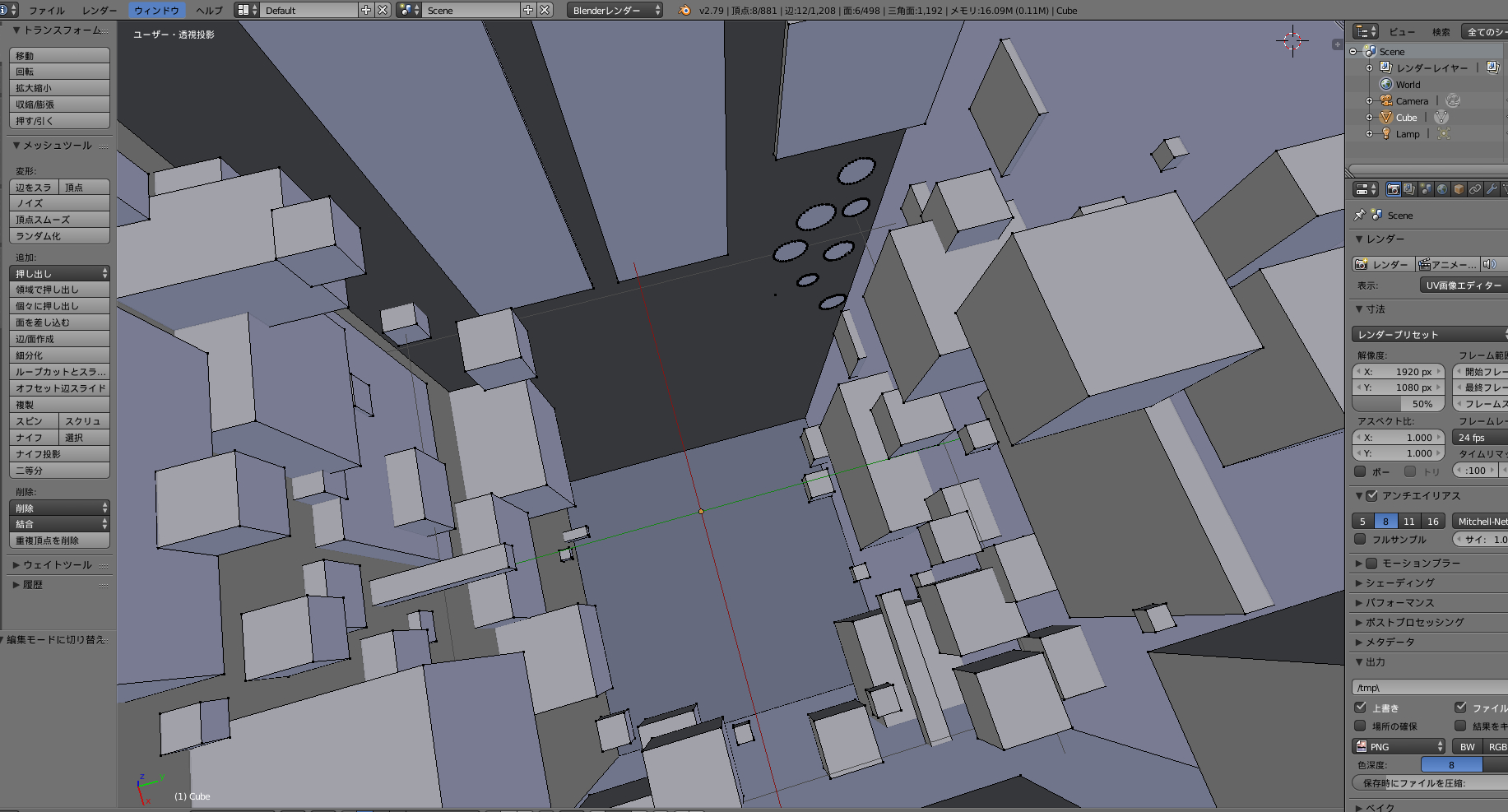The width and height of the screenshot is (1508, 812).
Task: Click the 重複頂点を削除 button
Action: pyautogui.click(x=59, y=541)
